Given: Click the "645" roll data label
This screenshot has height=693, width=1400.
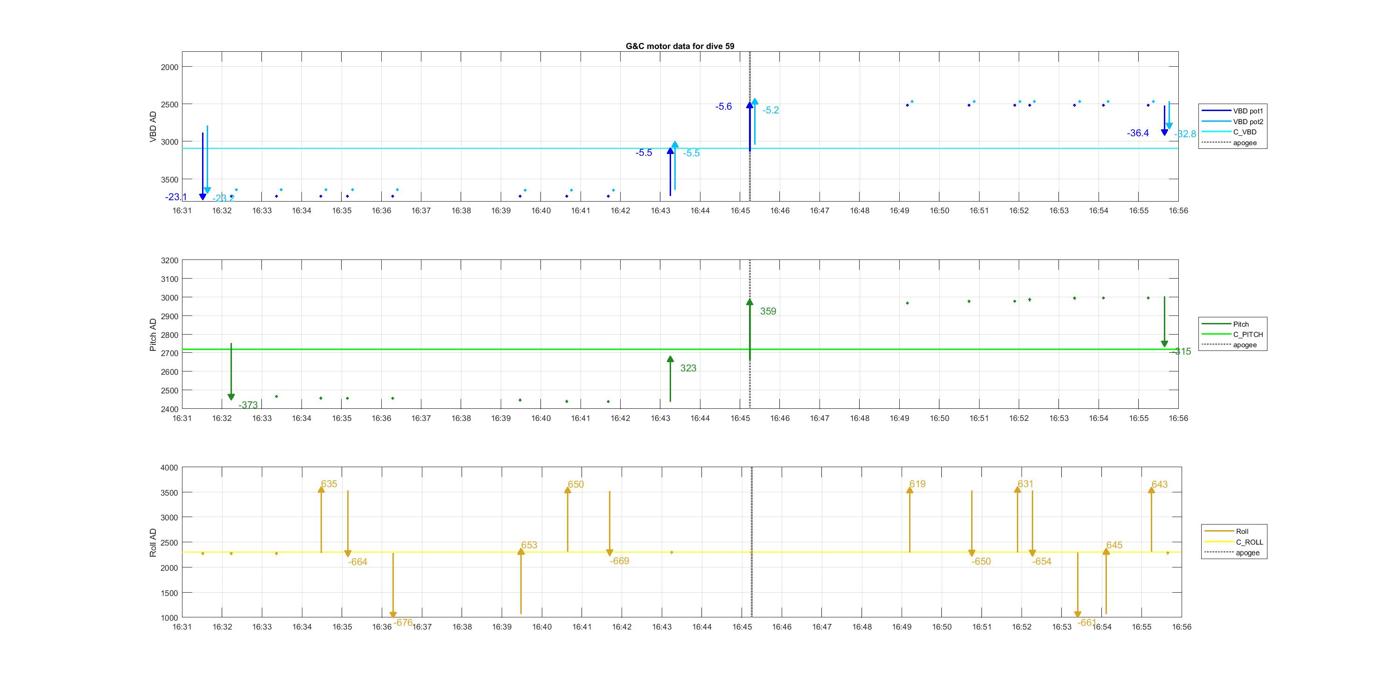Looking at the screenshot, I should click(1114, 545).
